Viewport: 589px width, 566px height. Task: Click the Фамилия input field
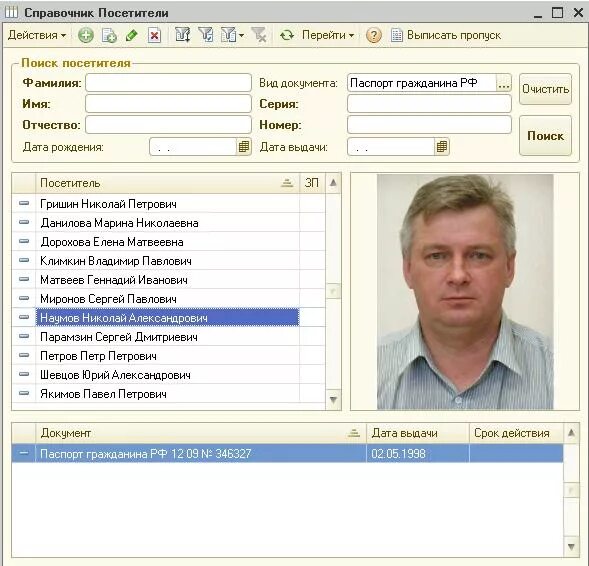tap(168, 83)
